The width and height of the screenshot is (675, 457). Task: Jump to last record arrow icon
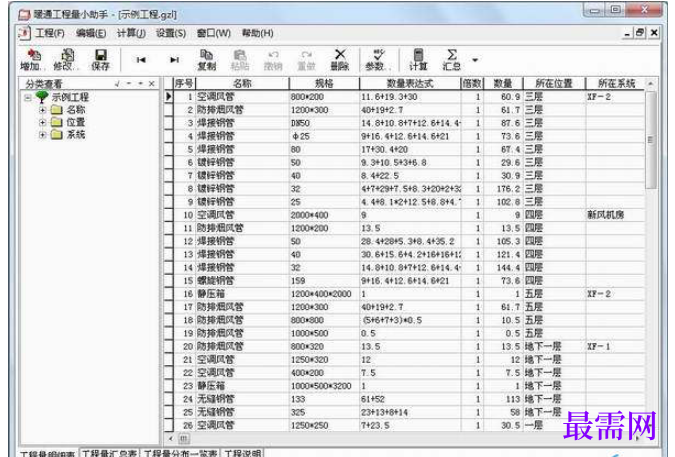pyautogui.click(x=174, y=60)
